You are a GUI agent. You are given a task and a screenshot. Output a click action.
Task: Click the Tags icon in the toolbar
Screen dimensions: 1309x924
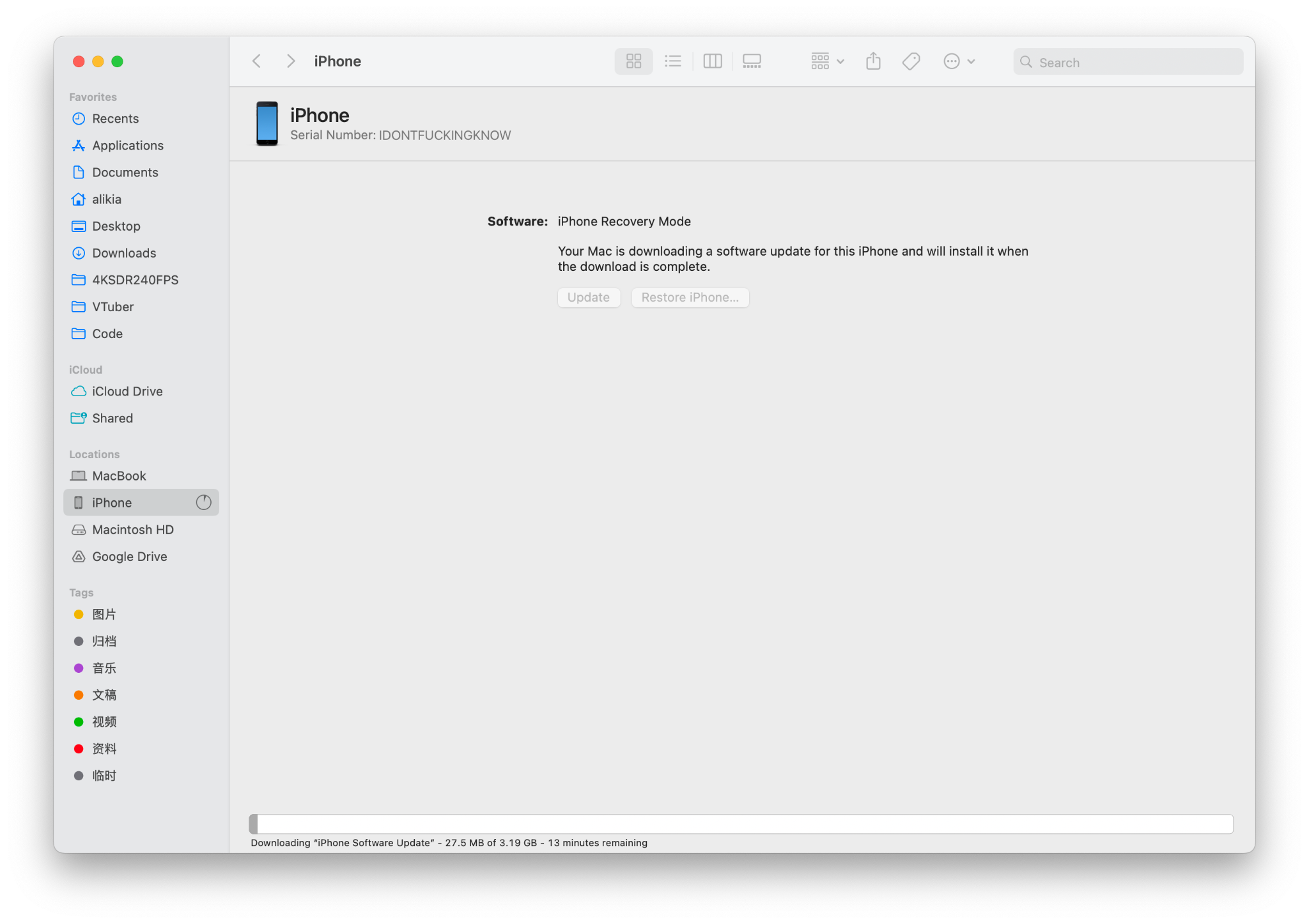pos(910,61)
